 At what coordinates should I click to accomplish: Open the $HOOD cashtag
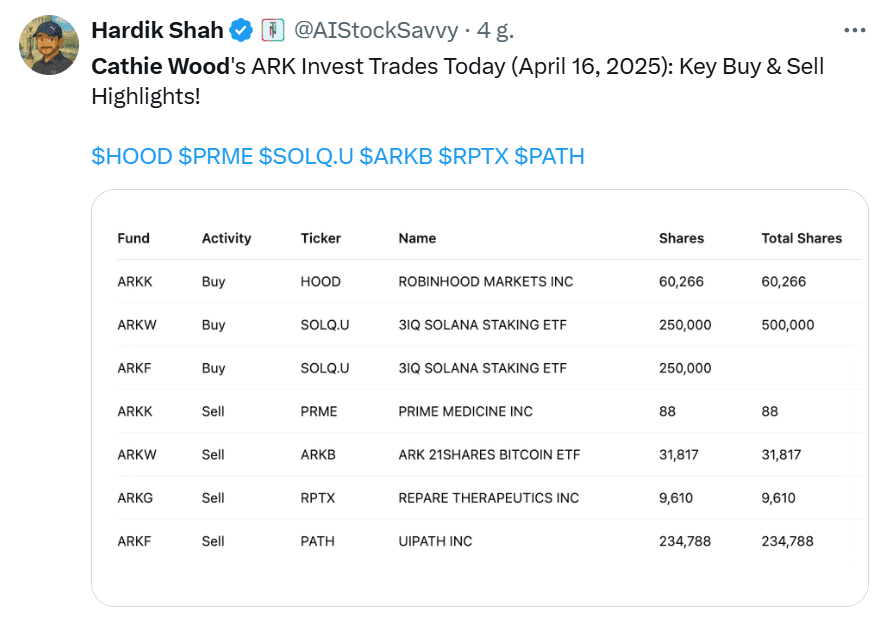tap(132, 156)
